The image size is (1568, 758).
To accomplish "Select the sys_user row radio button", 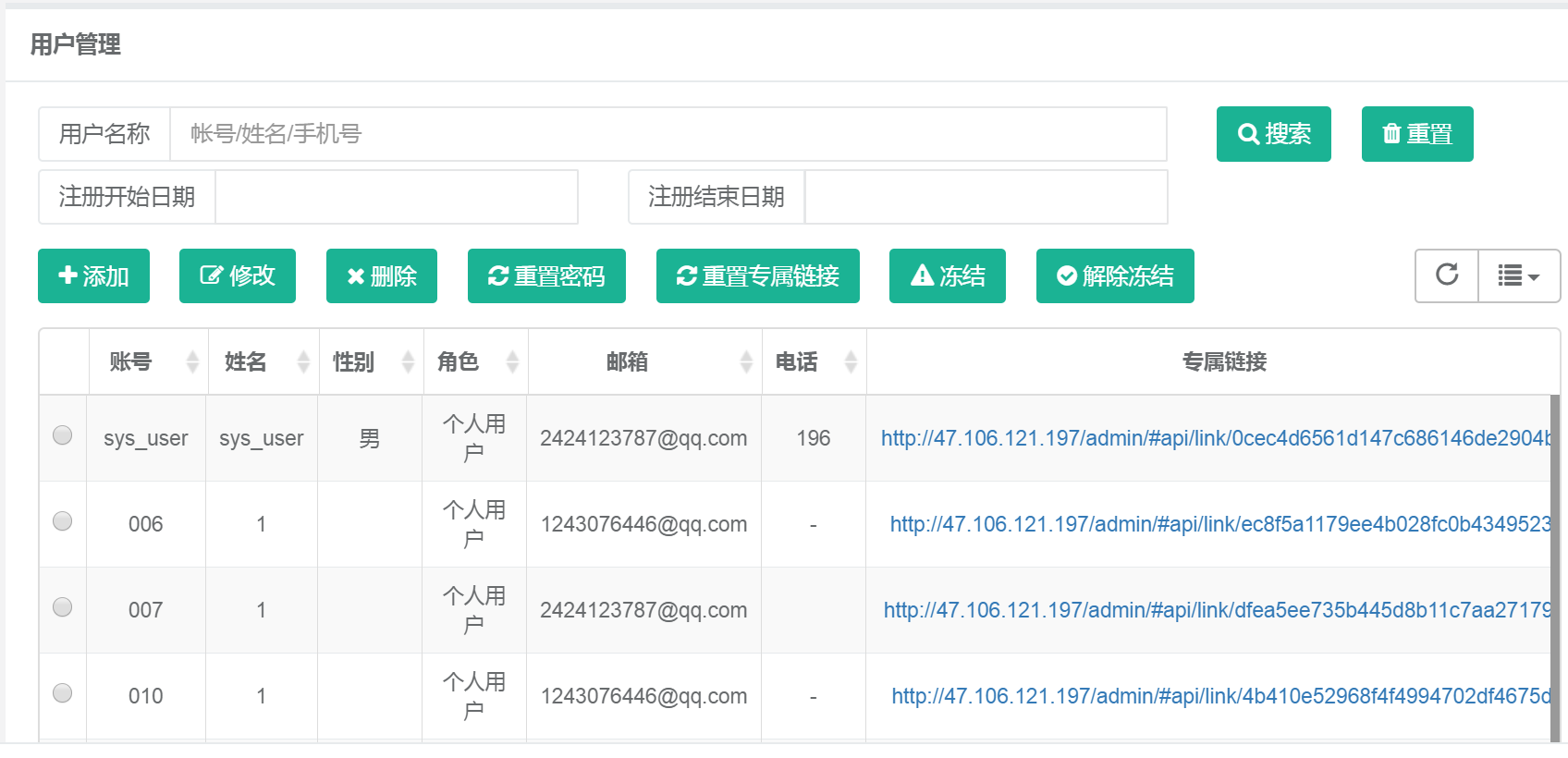I will click(63, 434).
